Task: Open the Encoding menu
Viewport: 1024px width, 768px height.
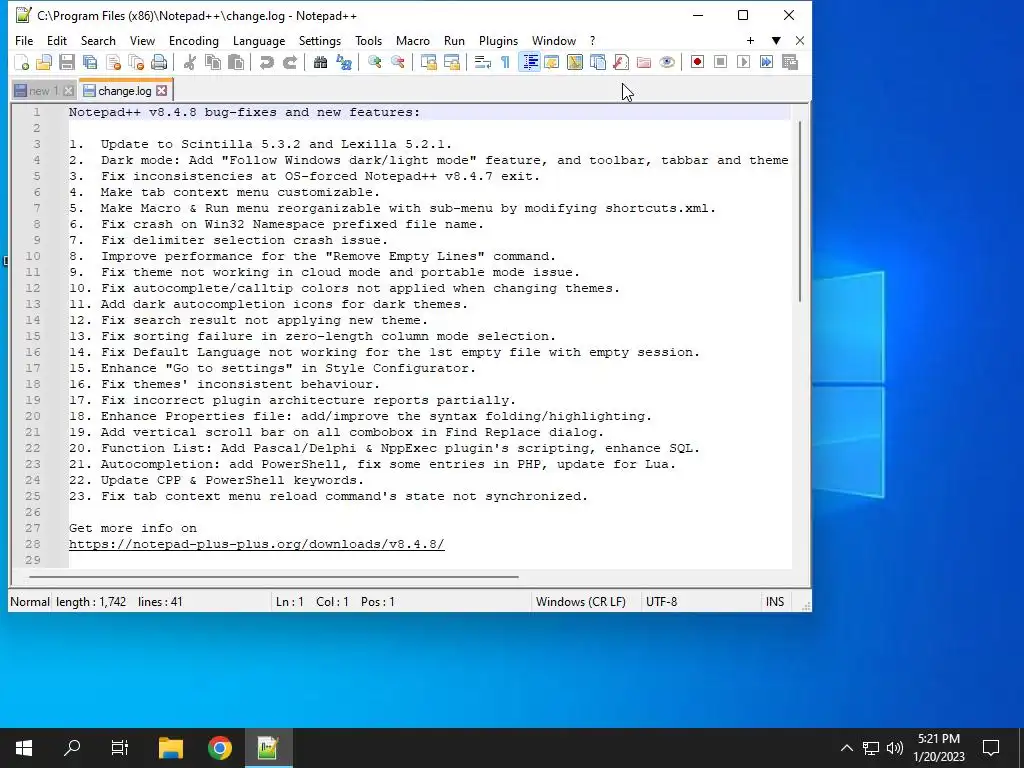Action: coord(194,40)
